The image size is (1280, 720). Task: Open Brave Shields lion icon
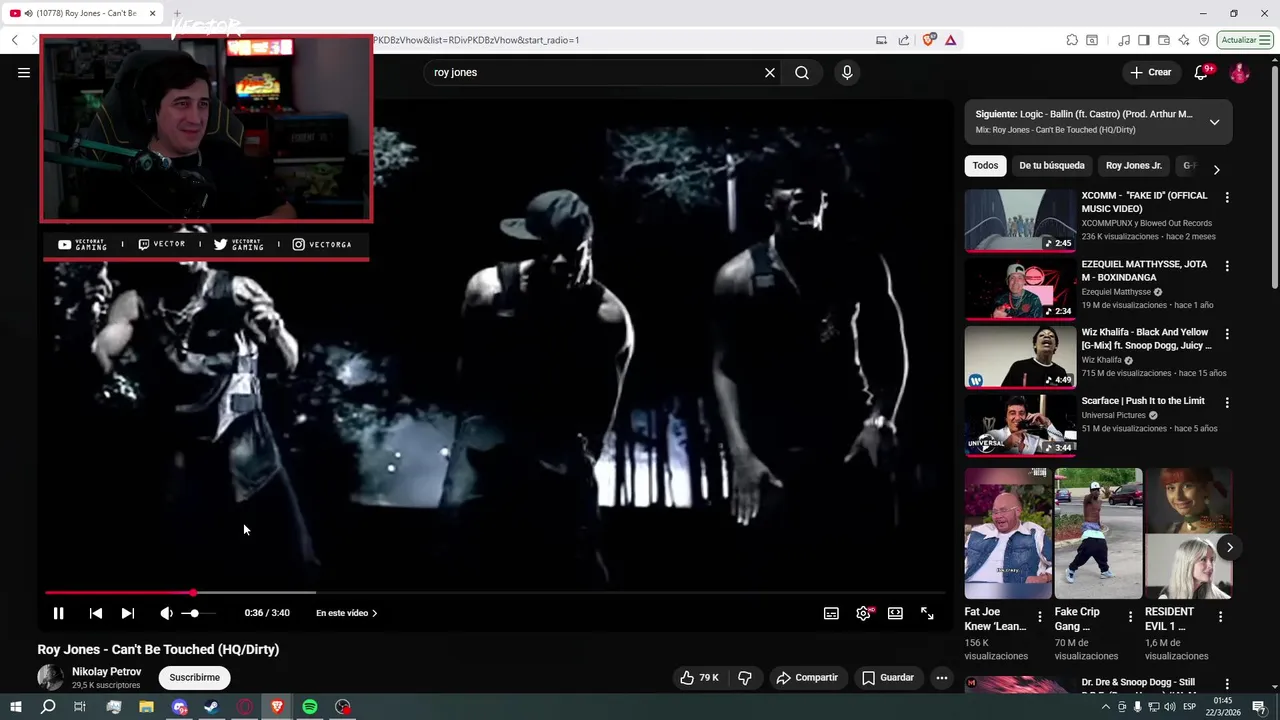click(929, 40)
